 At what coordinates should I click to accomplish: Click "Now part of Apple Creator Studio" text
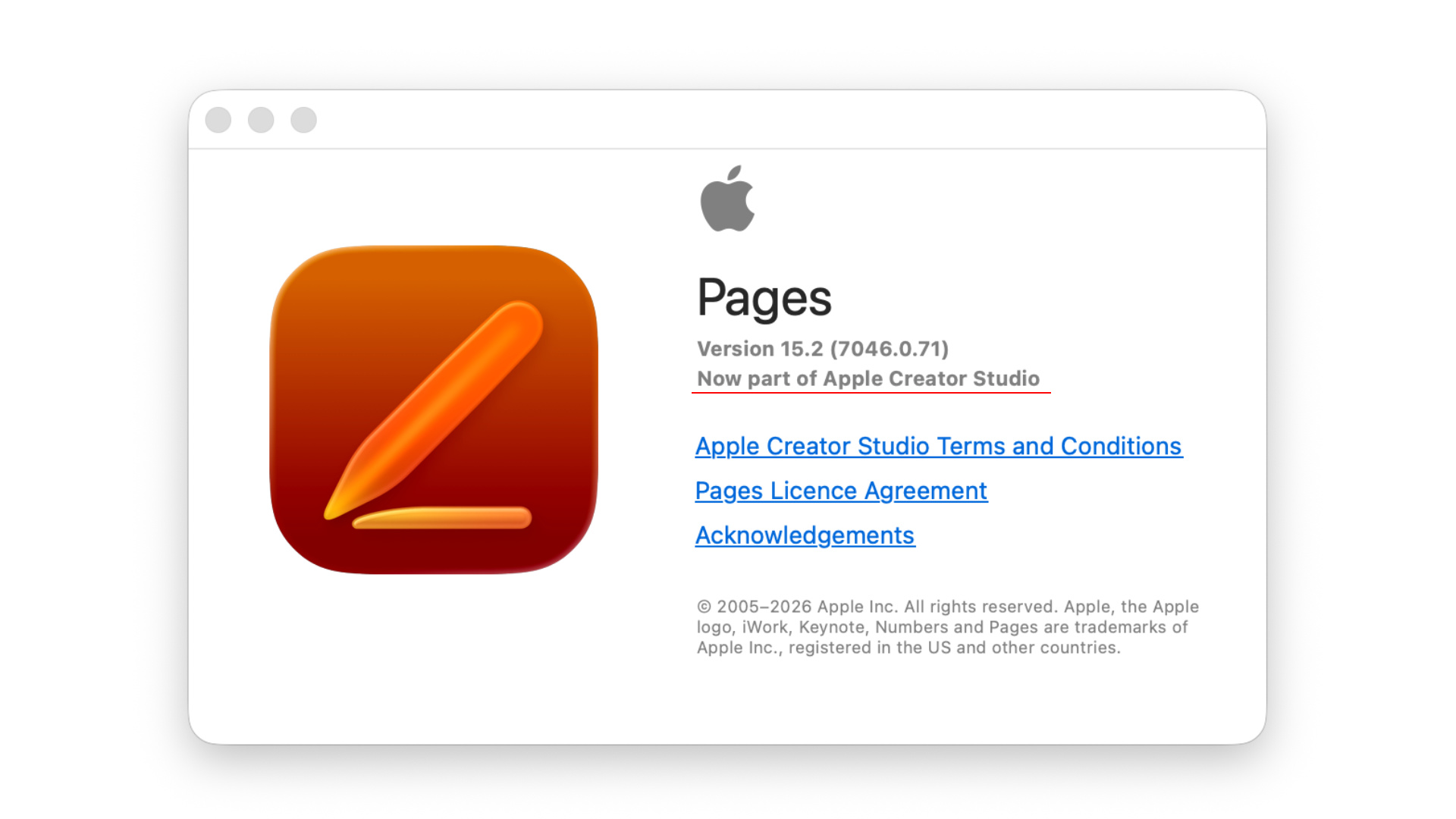point(868,378)
